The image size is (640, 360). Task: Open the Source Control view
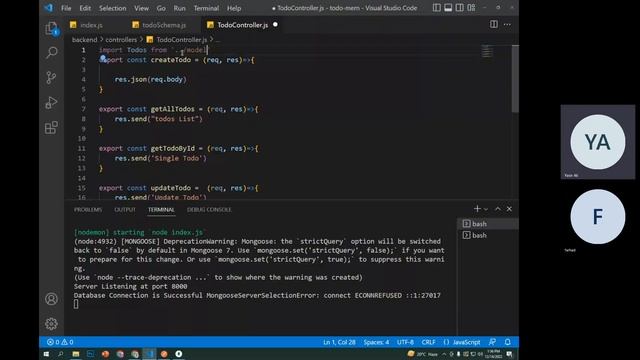(x=51, y=78)
